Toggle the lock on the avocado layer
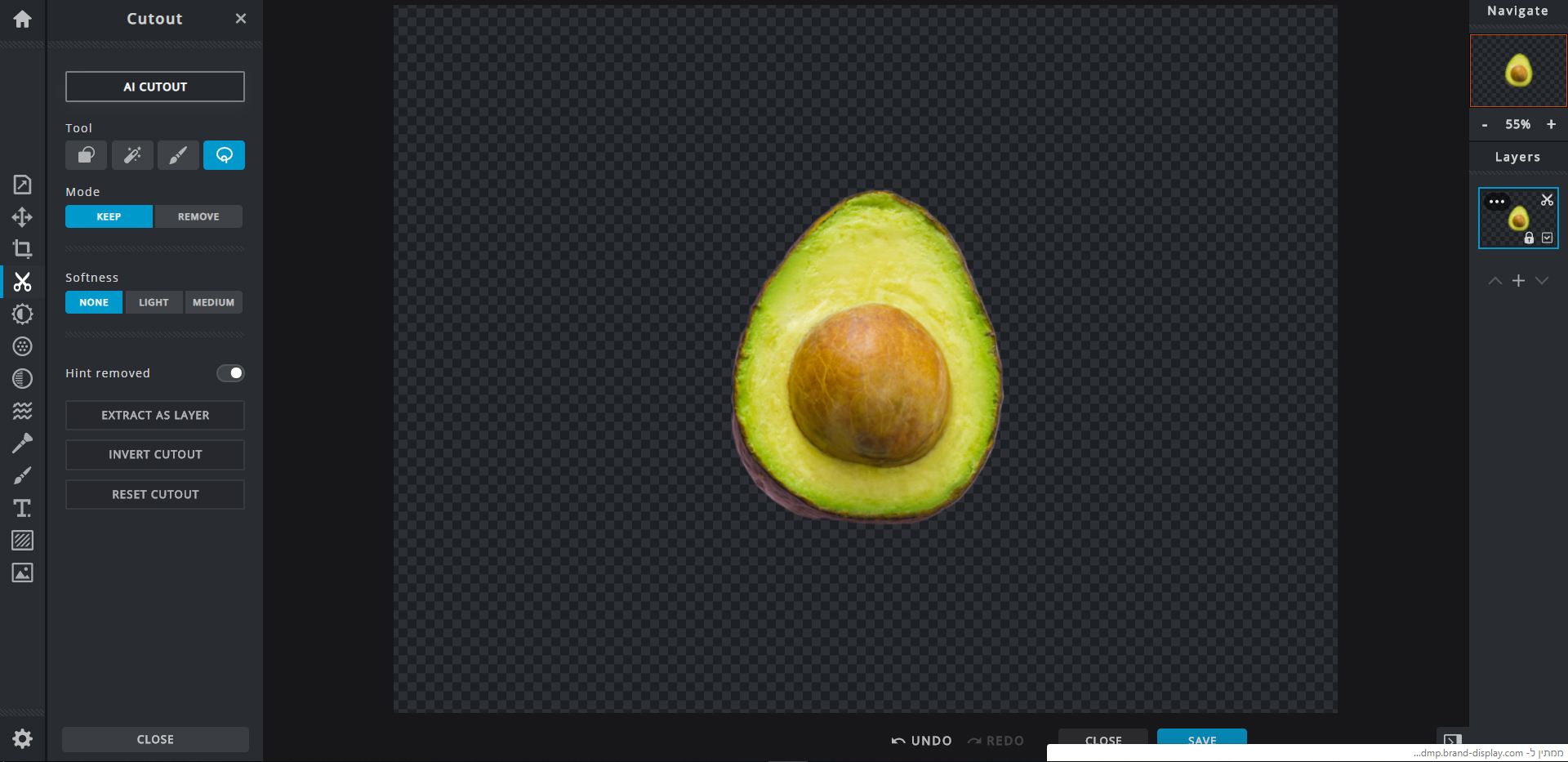Screen dimensions: 1568x762 [x=1529, y=238]
